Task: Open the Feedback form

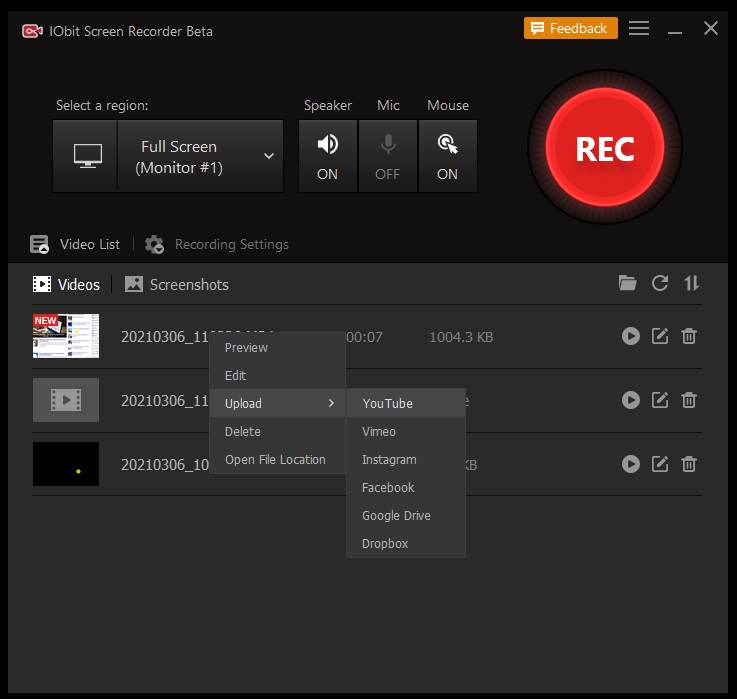Action: click(x=571, y=28)
